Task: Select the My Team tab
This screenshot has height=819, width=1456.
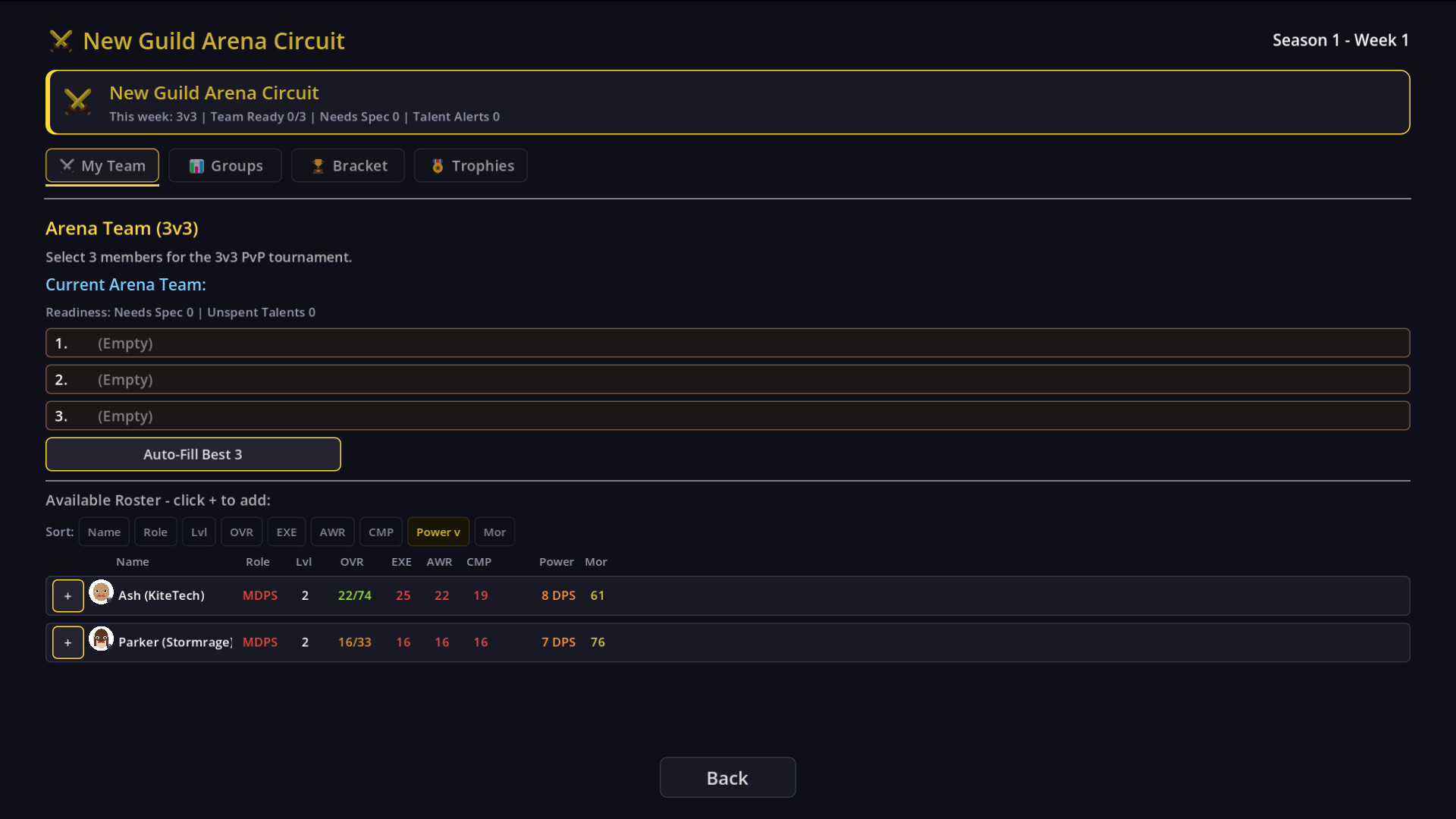Action: point(102,165)
